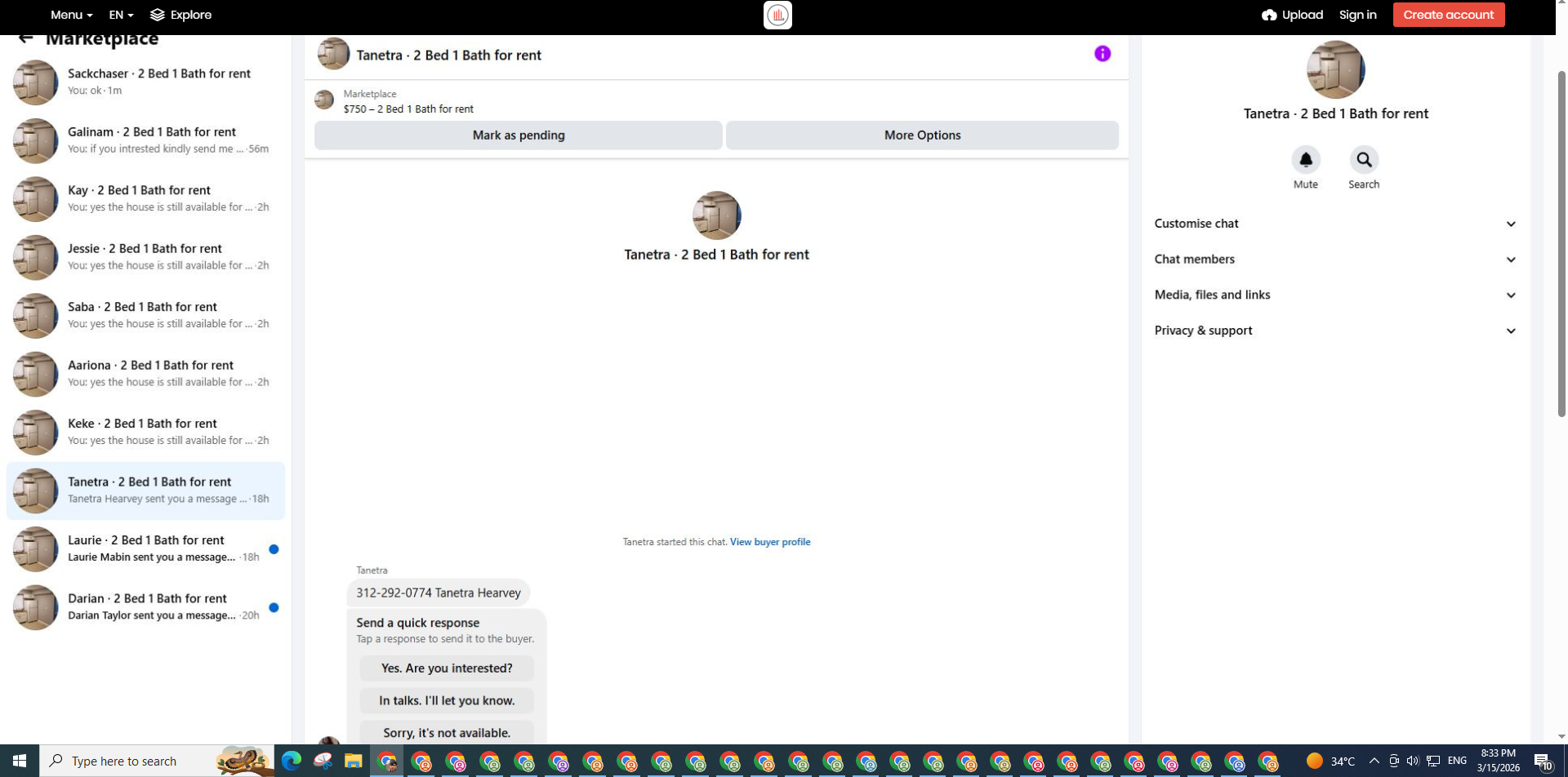Open Galinam conversation
This screenshot has height=777, width=1568.
pyautogui.click(x=145, y=140)
